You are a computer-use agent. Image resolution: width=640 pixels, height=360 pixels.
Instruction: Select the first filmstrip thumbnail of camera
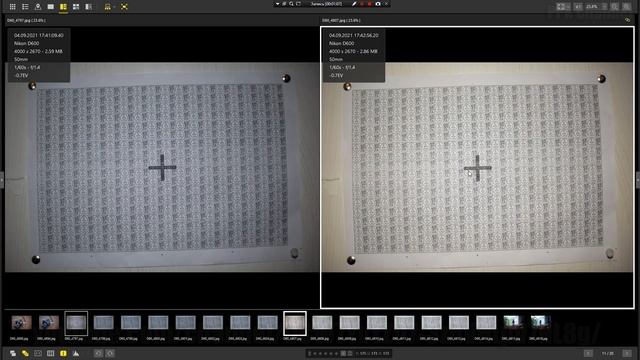pos(21,322)
